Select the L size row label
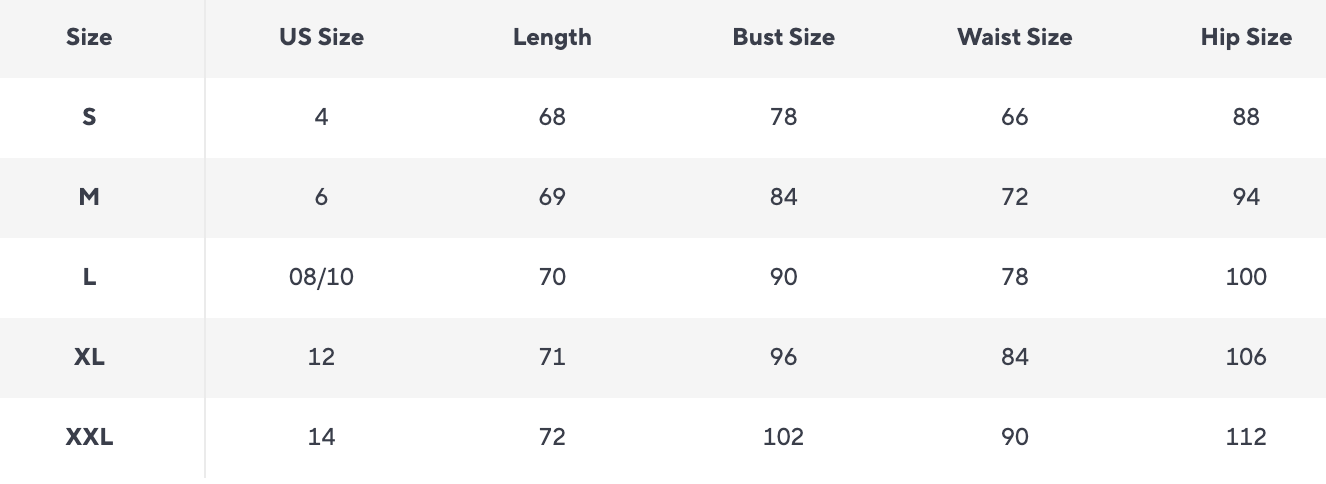The height and width of the screenshot is (484, 1326). coord(89,277)
